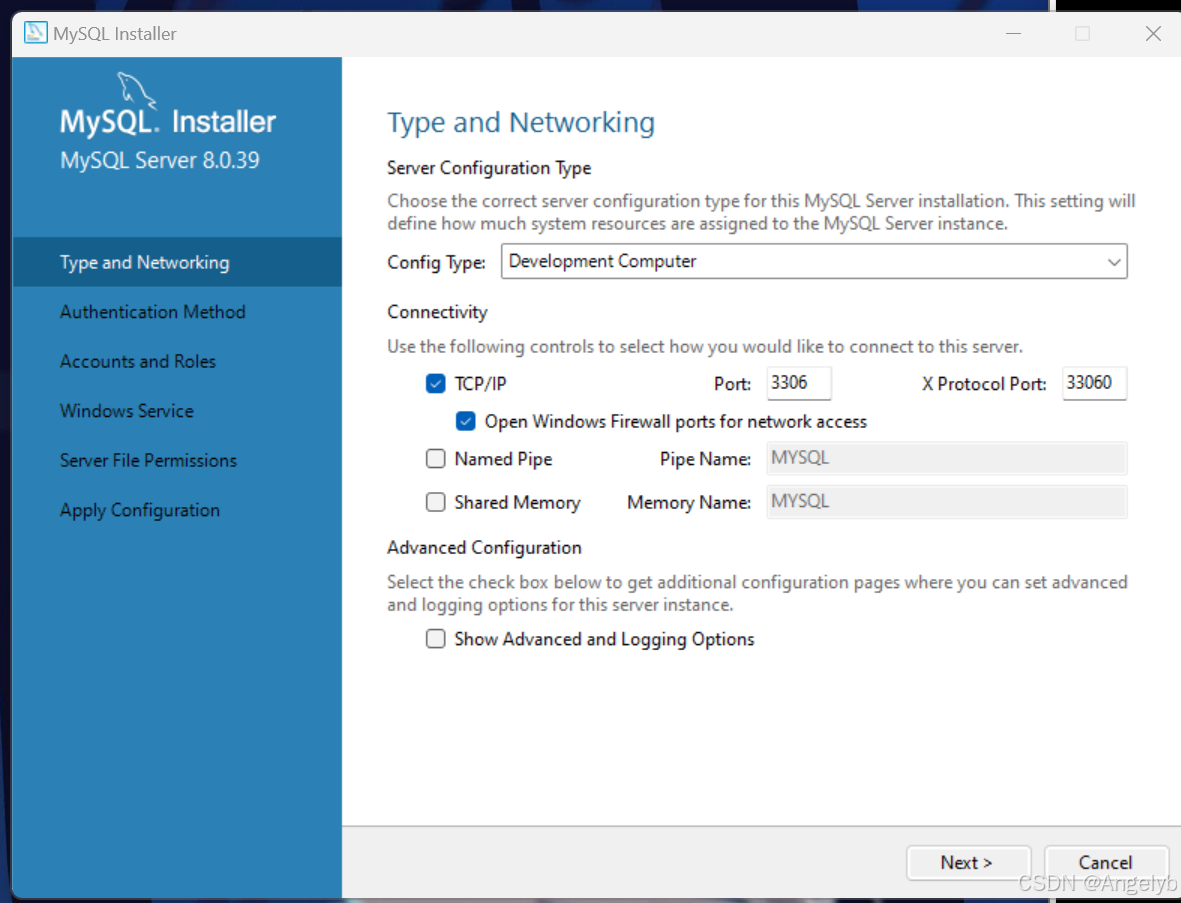Click the highlighted Type and Networking step
Image resolution: width=1181 pixels, height=903 pixels.
(145, 261)
